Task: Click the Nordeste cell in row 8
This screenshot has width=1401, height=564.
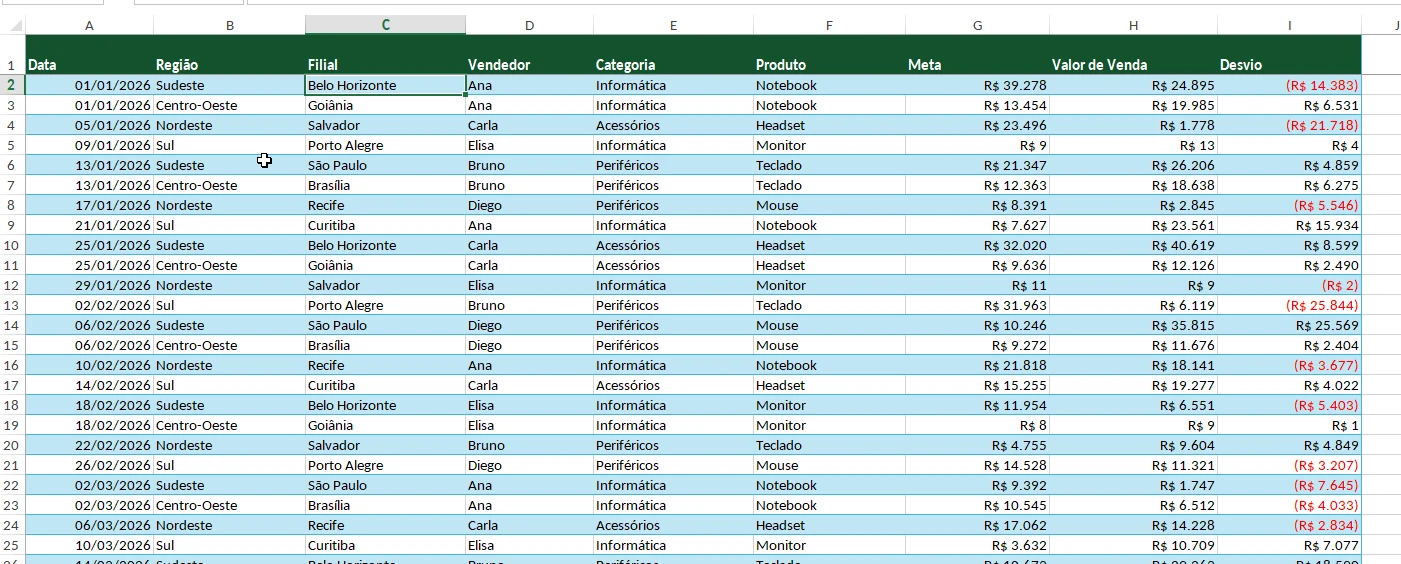Action: click(x=230, y=205)
